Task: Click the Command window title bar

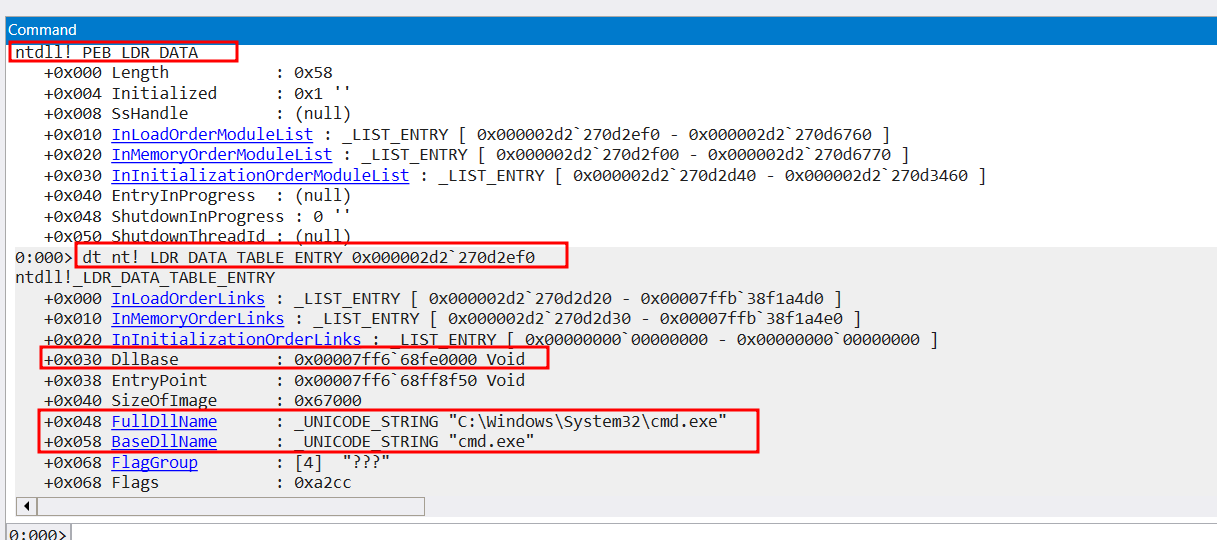Action: tap(600, 30)
